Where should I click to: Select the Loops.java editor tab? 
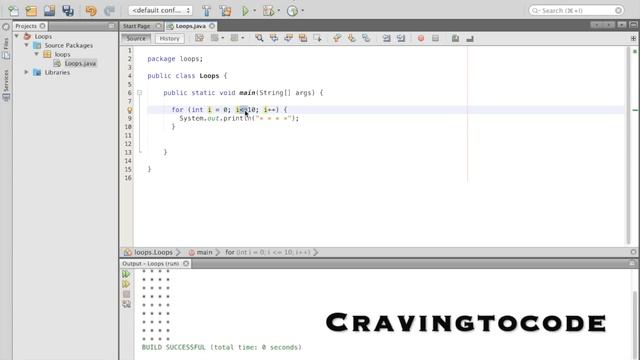click(191, 26)
